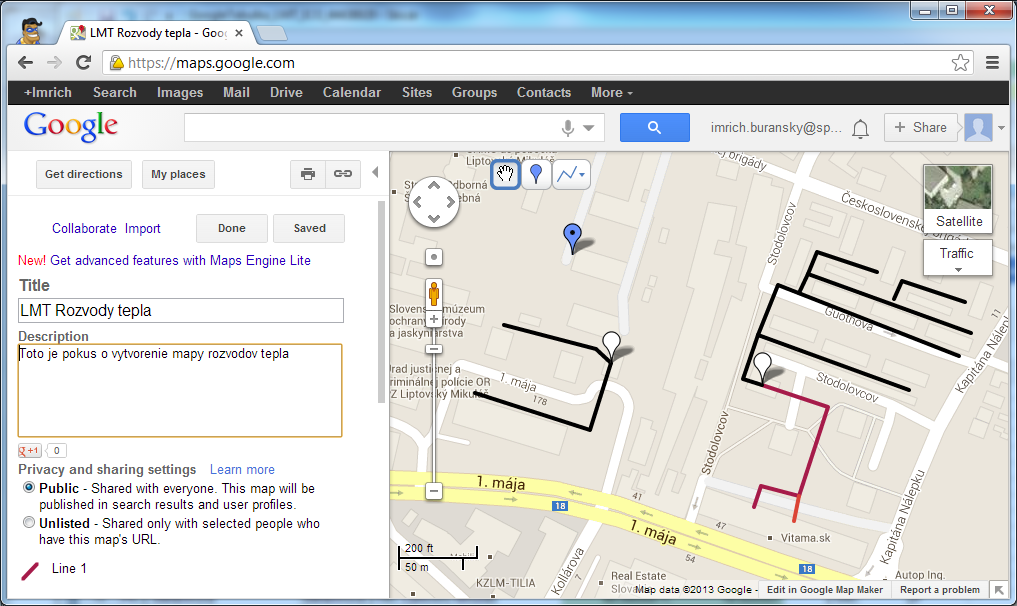Click the white pin near 1. mája 178
1017x606 pixels.
click(611, 345)
